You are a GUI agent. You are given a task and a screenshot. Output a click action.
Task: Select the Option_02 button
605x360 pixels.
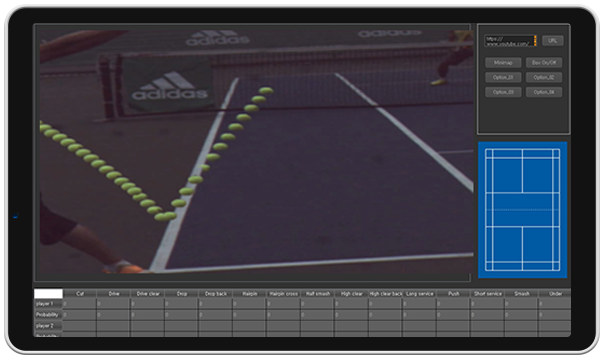tap(544, 77)
